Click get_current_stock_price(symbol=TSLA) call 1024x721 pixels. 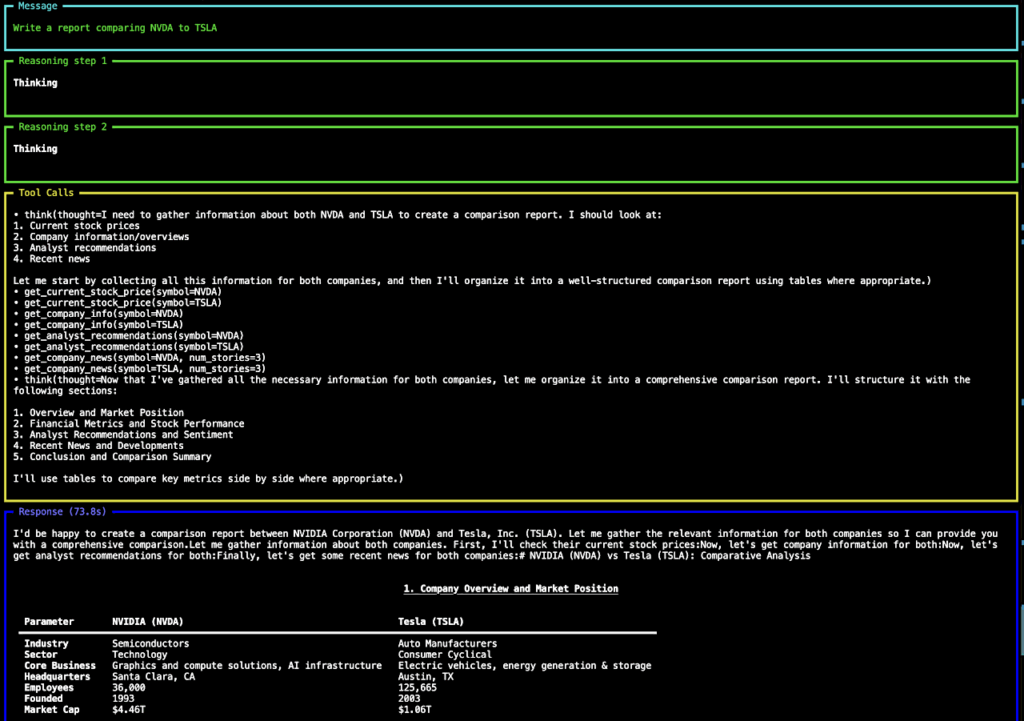click(x=123, y=303)
